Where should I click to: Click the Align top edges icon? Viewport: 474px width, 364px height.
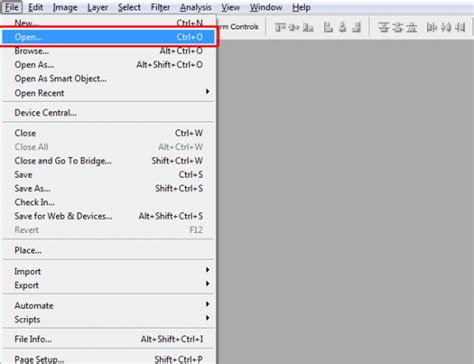tap(280, 27)
